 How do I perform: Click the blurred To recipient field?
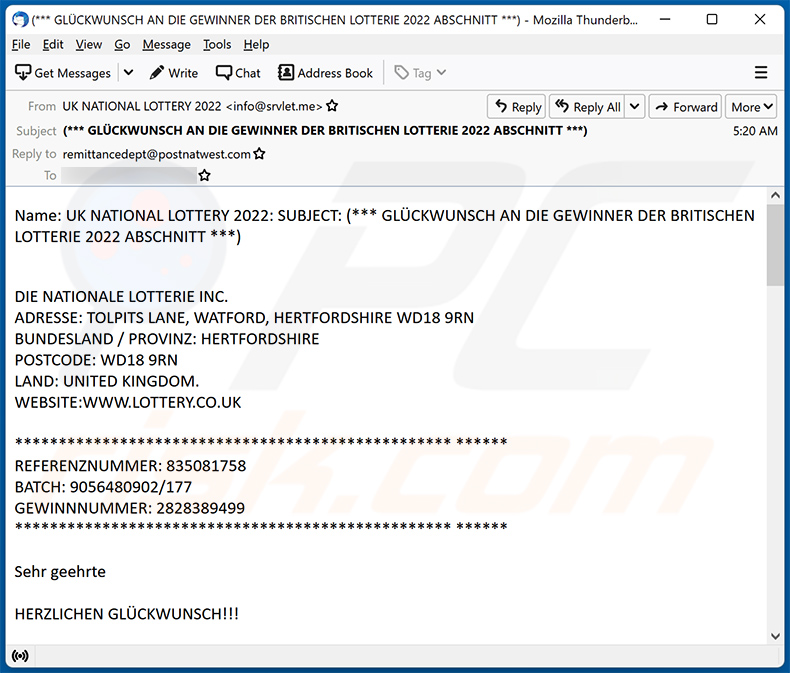point(129,175)
